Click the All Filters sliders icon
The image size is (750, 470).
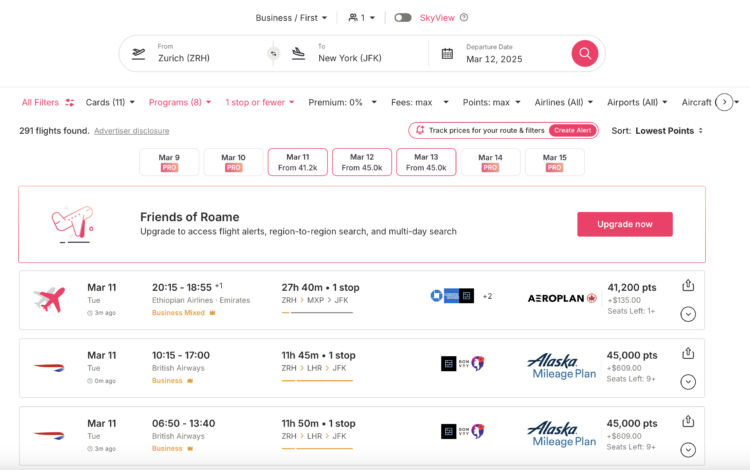(x=70, y=102)
